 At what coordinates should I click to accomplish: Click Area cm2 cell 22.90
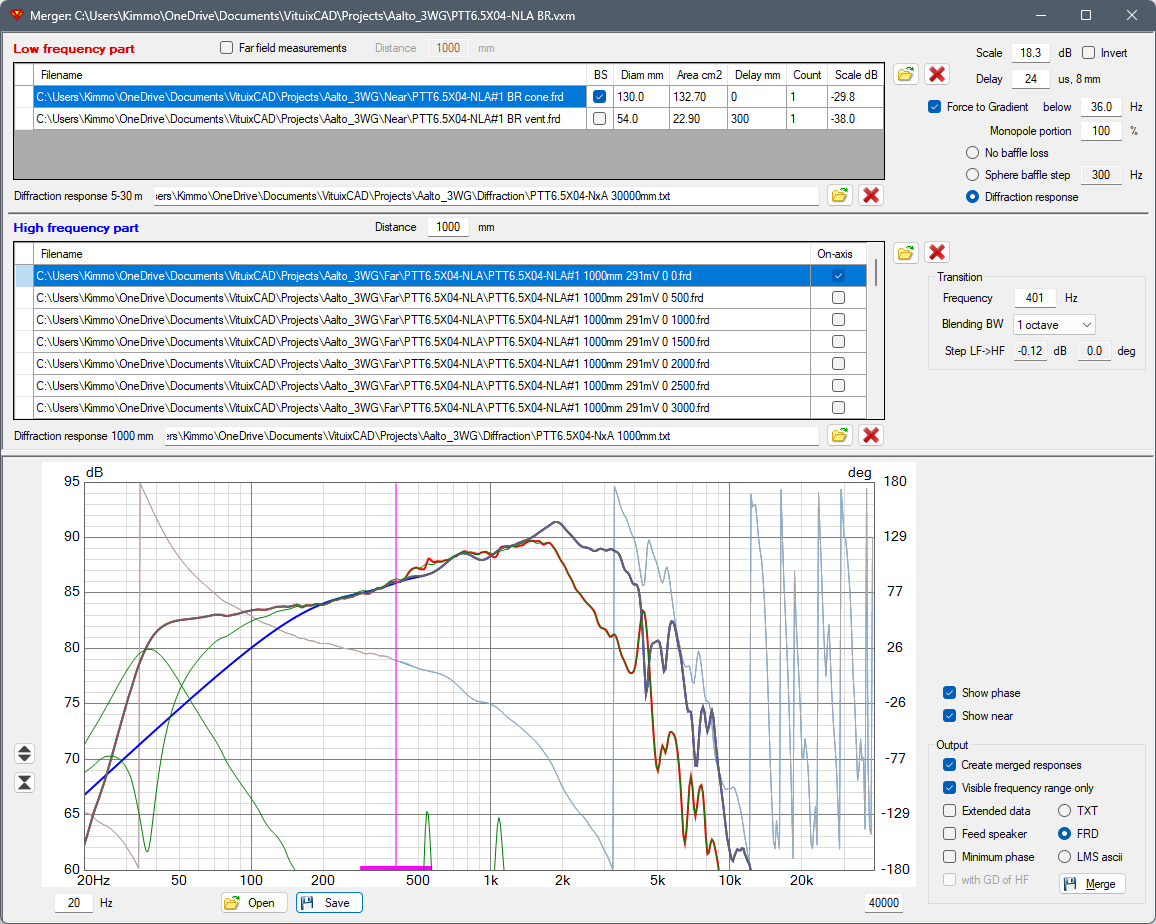(699, 119)
